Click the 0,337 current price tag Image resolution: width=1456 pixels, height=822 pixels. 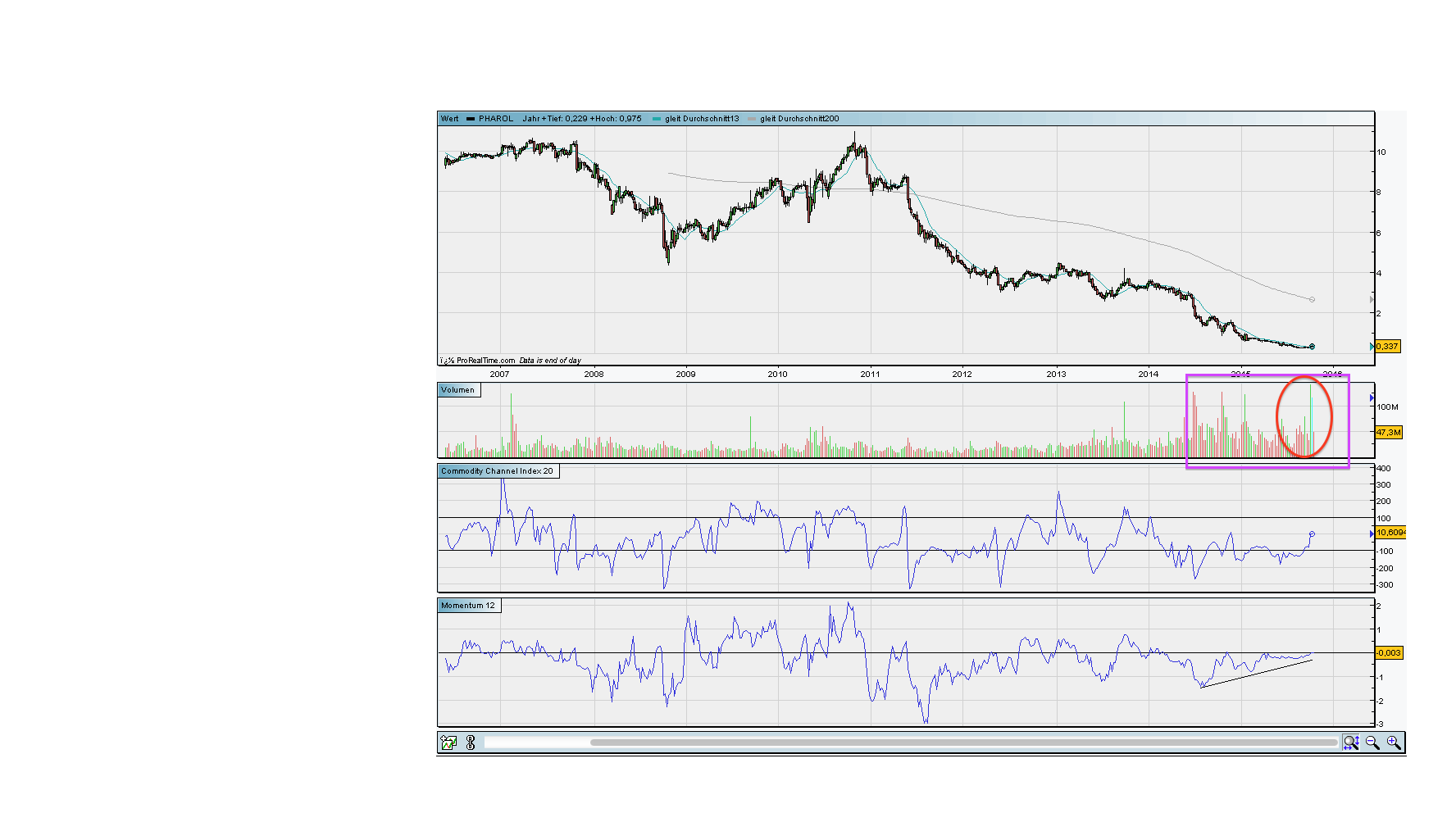click(1387, 347)
